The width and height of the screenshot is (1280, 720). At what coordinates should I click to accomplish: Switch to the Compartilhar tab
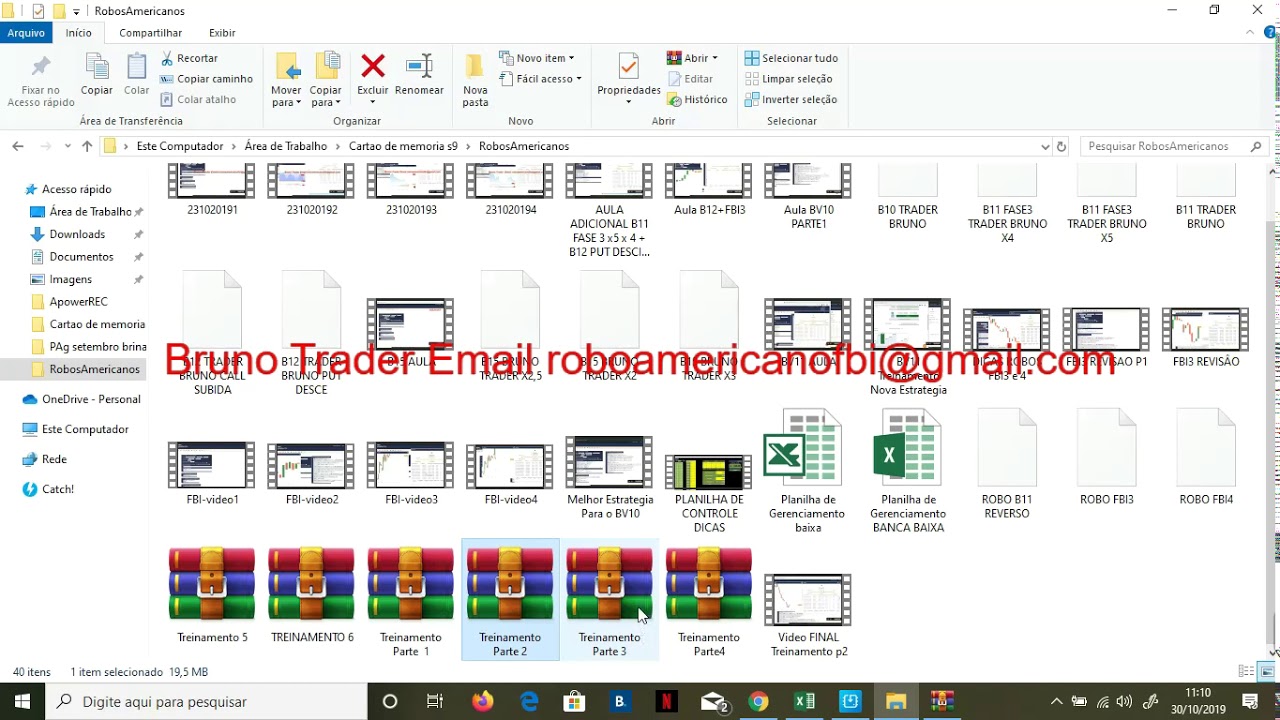pos(151,33)
